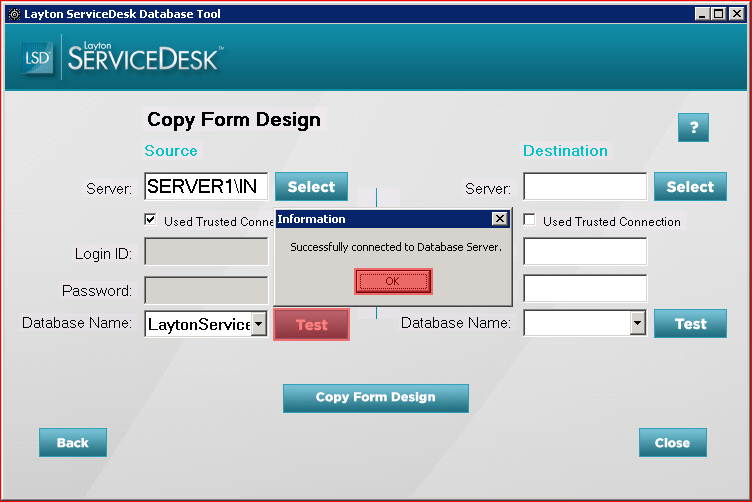
Task: Click the Source server Select button
Action: coord(311,187)
